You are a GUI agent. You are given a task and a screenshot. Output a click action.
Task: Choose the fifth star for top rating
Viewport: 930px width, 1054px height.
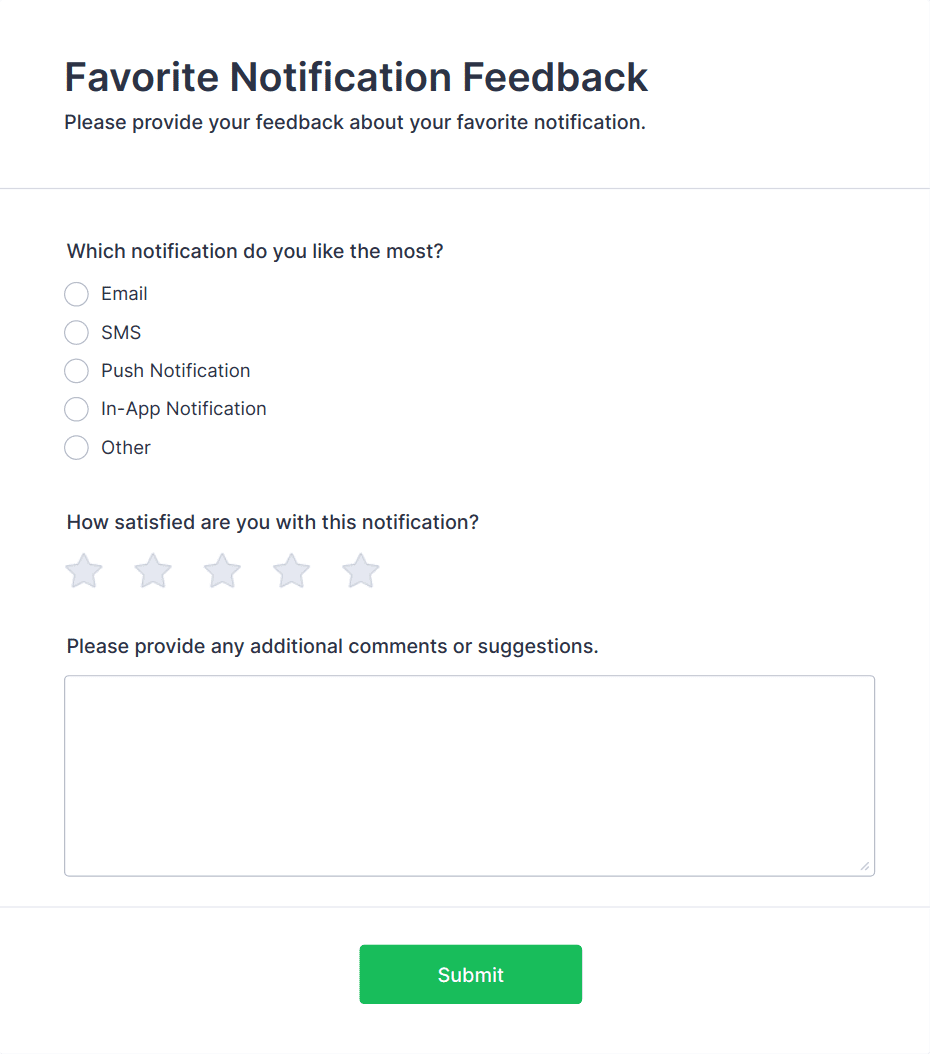pos(361,572)
